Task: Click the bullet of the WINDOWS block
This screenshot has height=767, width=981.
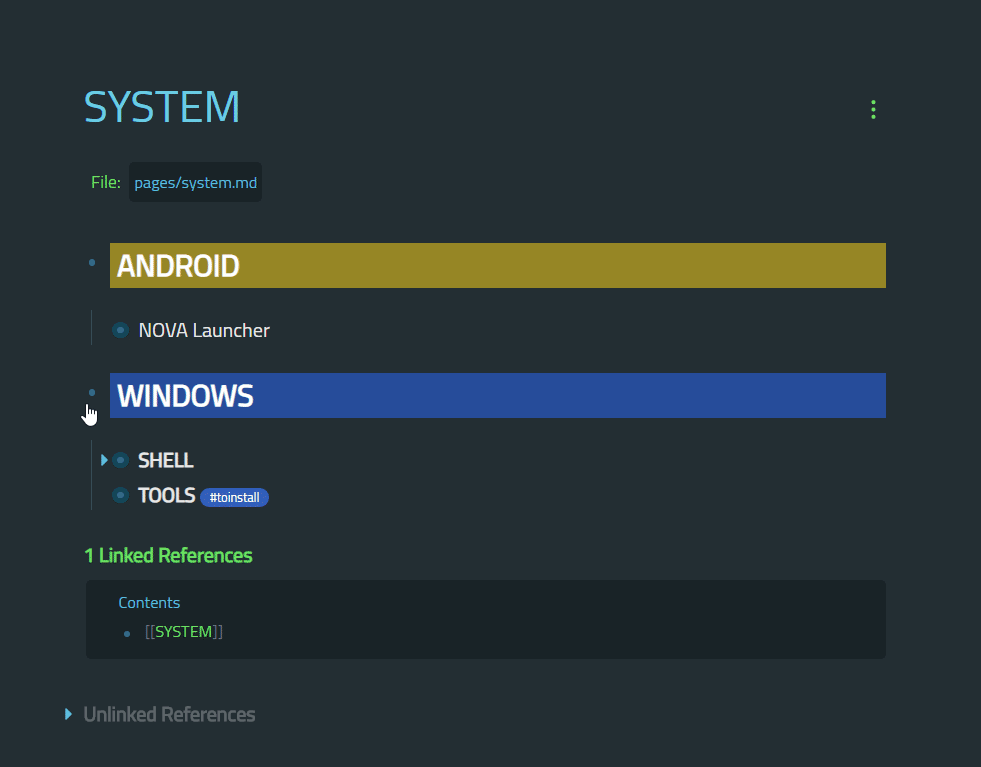Action: 92,393
